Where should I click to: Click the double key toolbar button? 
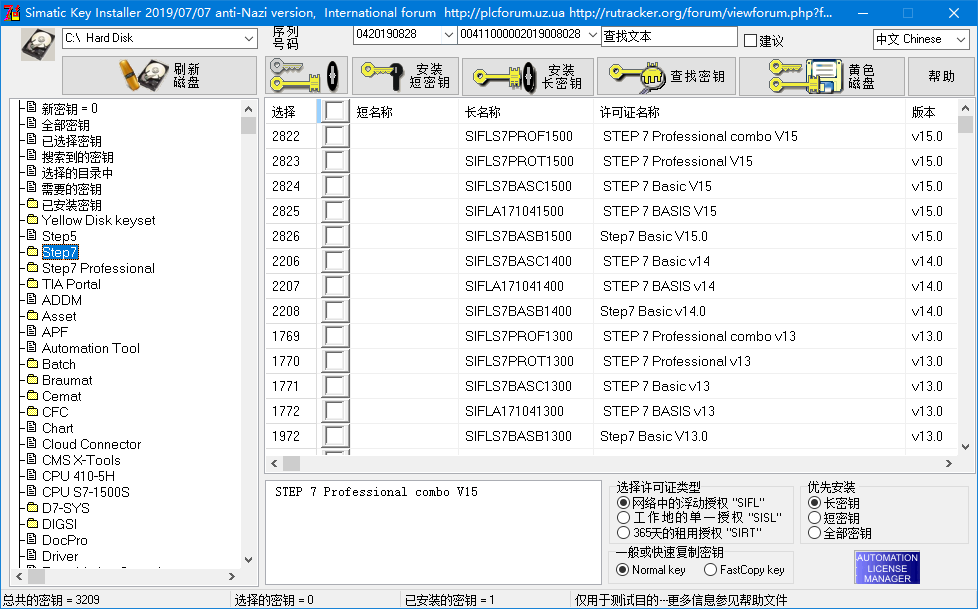(x=306, y=76)
